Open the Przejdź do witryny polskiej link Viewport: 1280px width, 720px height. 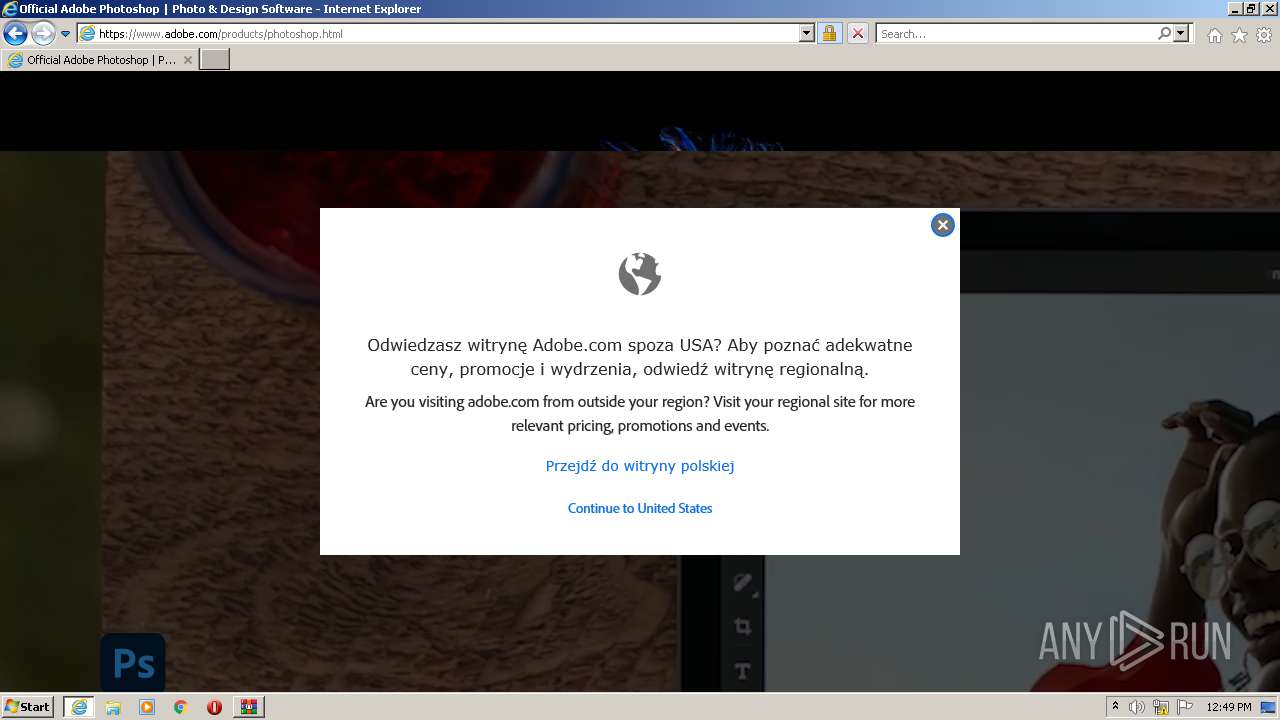pos(640,466)
